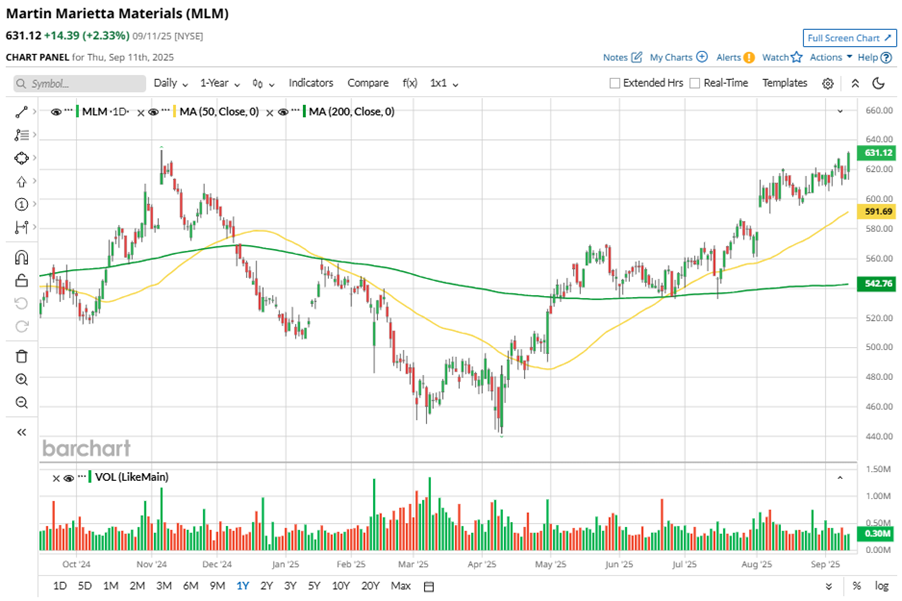The height and width of the screenshot is (601, 902).
Task: Open the Indicators menu
Action: (x=311, y=83)
